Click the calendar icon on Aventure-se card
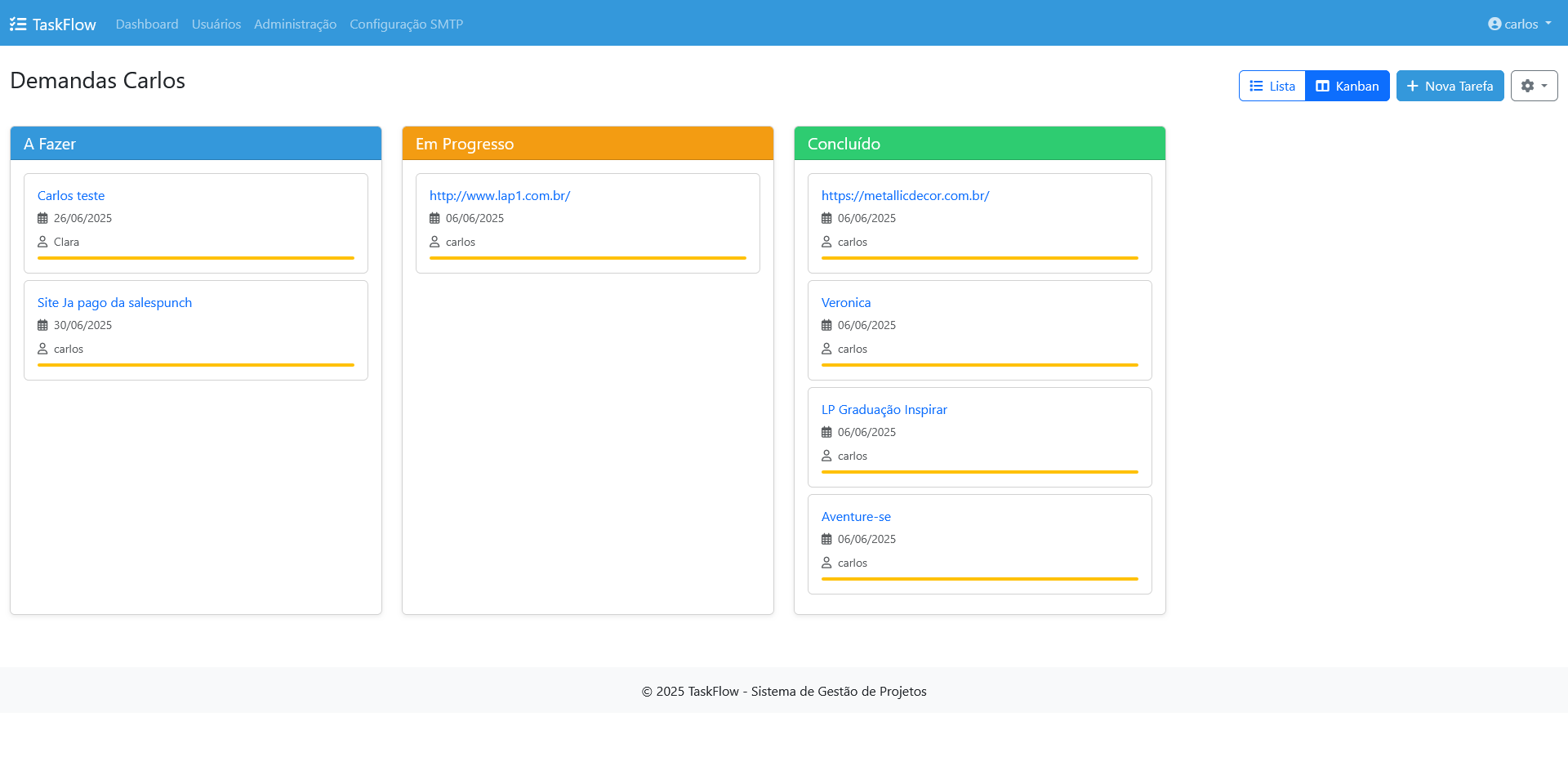 [x=826, y=538]
